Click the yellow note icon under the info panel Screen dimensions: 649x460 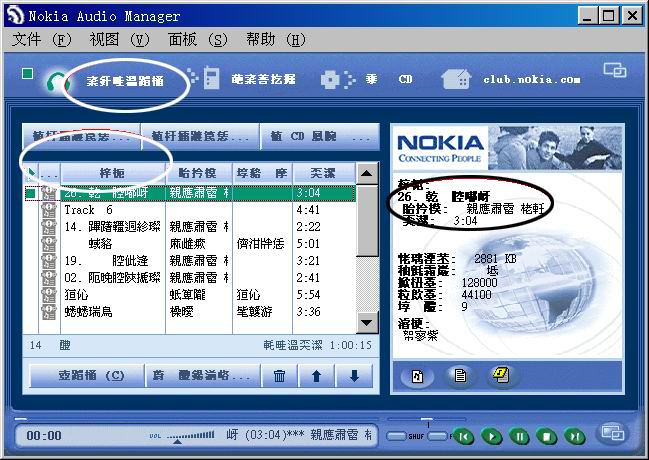pyautogui.click(x=501, y=375)
